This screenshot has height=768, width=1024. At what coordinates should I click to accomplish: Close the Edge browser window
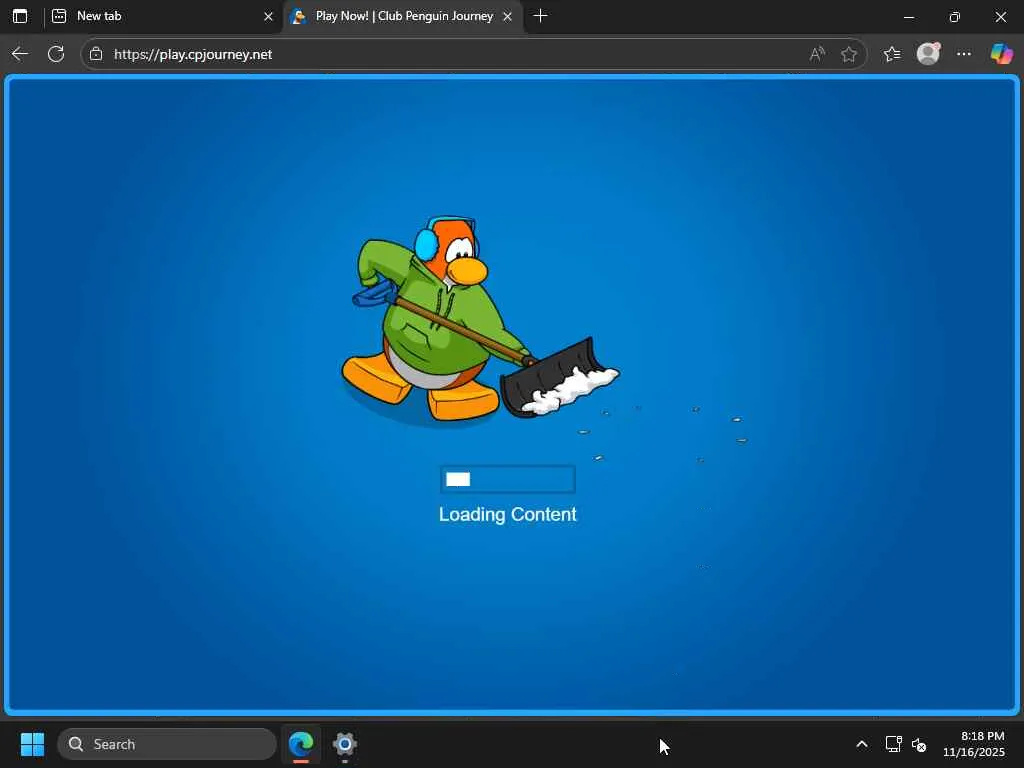[x=1000, y=17]
